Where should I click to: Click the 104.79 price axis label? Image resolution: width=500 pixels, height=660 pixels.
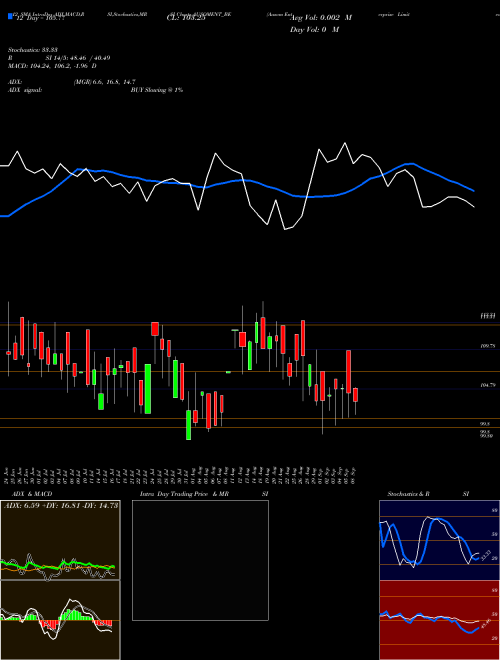[487, 385]
